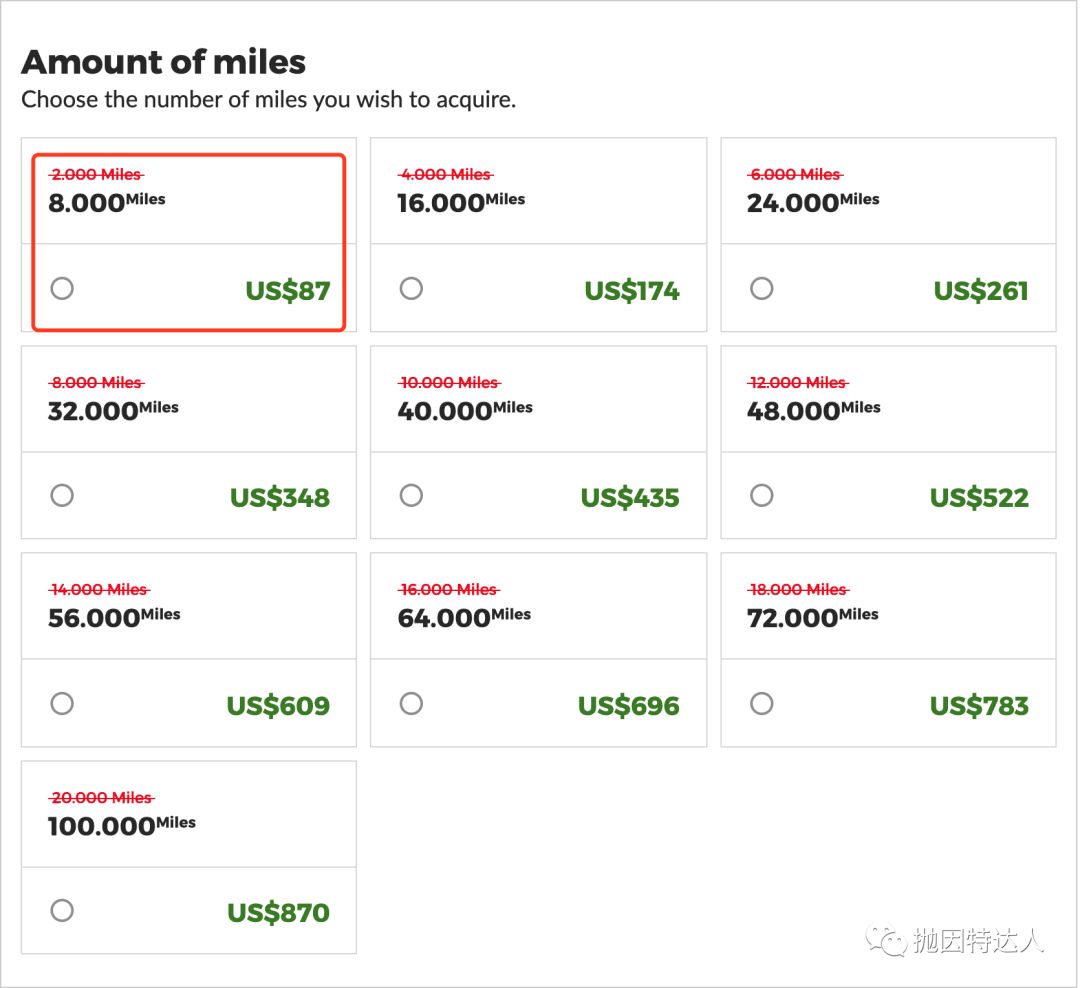Select the 56.000 Miles radio button
The image size is (1080, 988).
62,704
